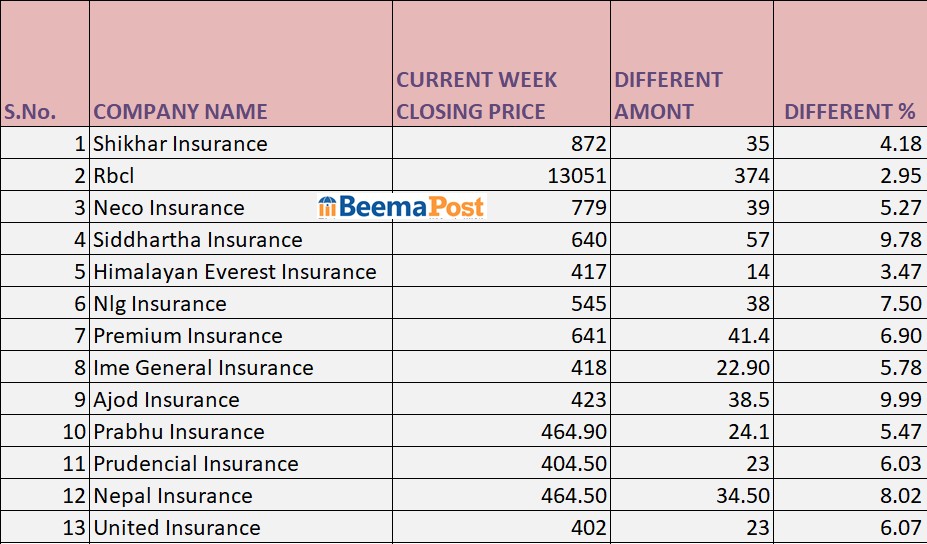Select the DIFFERENT AMONT header cell
The image size is (927, 544).
(x=668, y=95)
